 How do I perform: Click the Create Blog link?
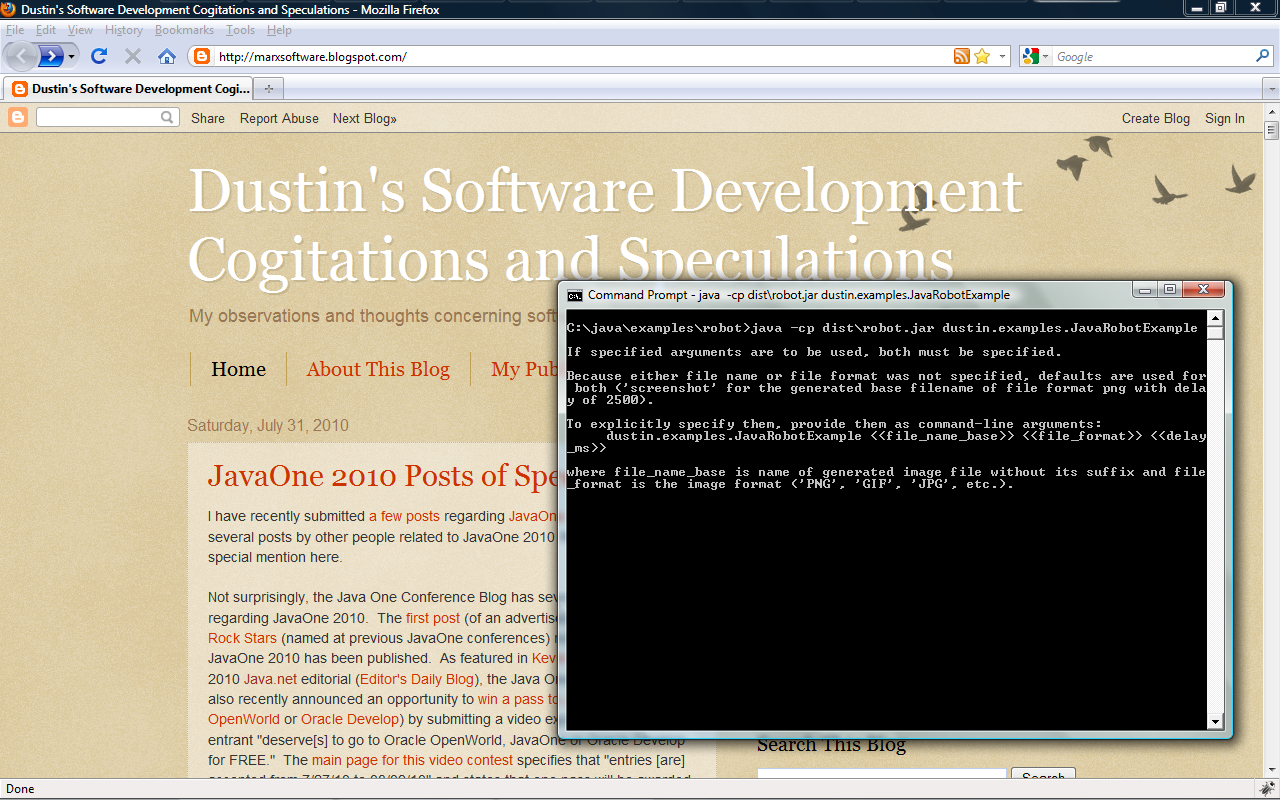click(1156, 118)
